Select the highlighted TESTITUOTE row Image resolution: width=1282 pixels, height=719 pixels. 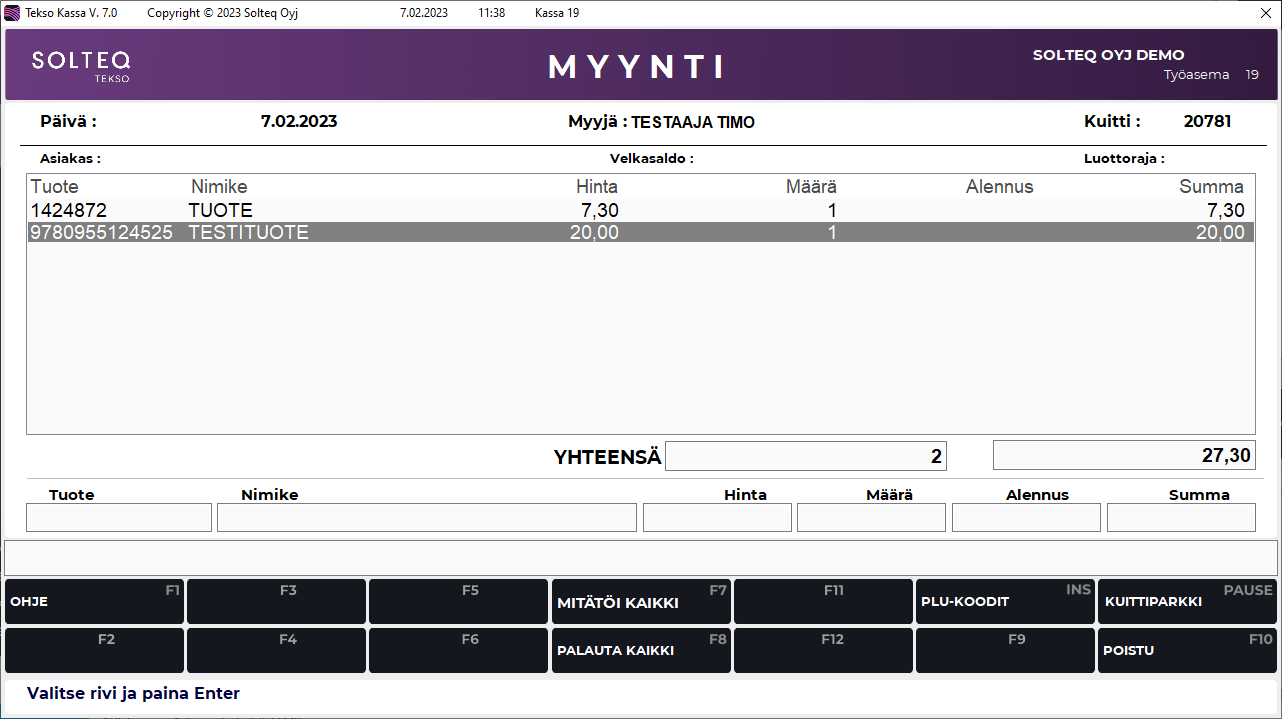[x=640, y=233]
